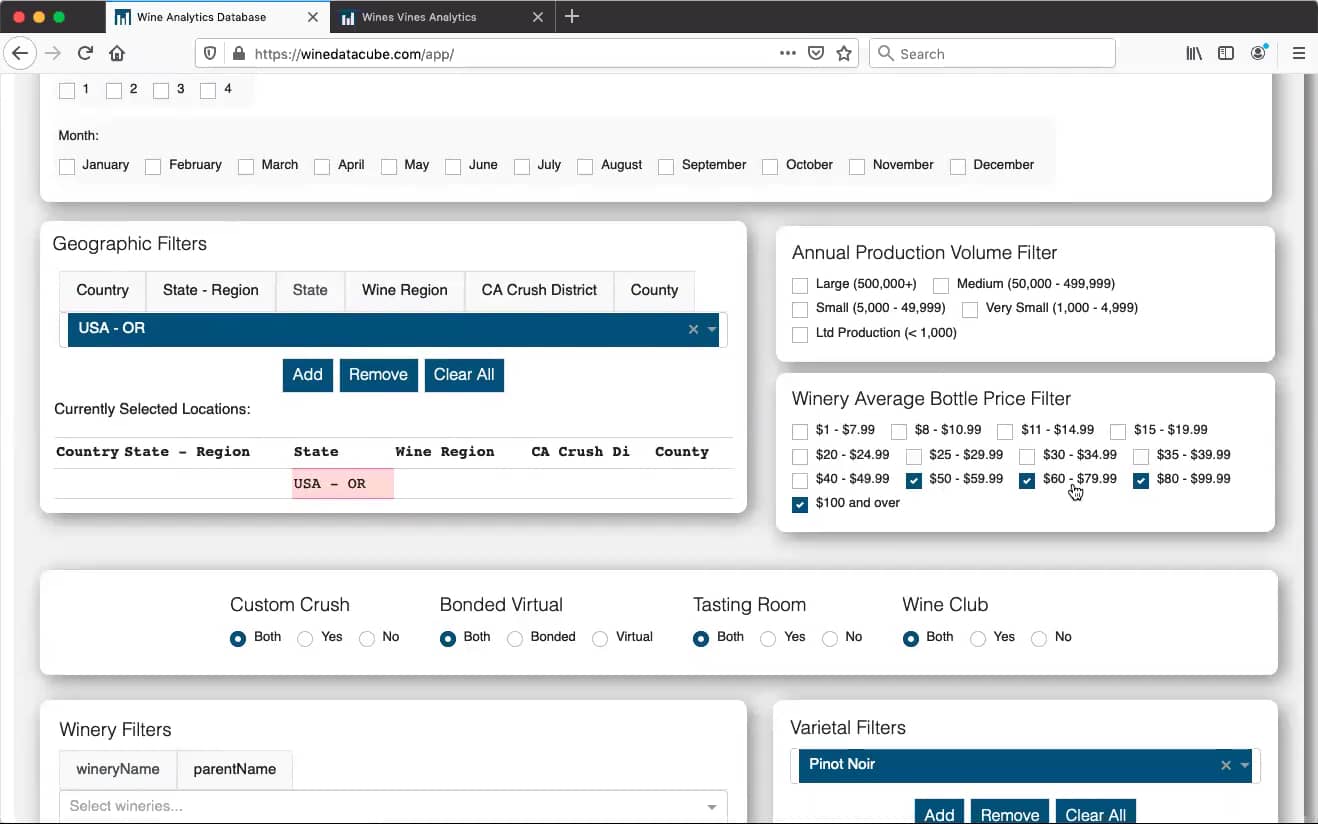The width and height of the screenshot is (1318, 824).
Task: Click Remove under Geographic Filters
Action: pos(378,375)
